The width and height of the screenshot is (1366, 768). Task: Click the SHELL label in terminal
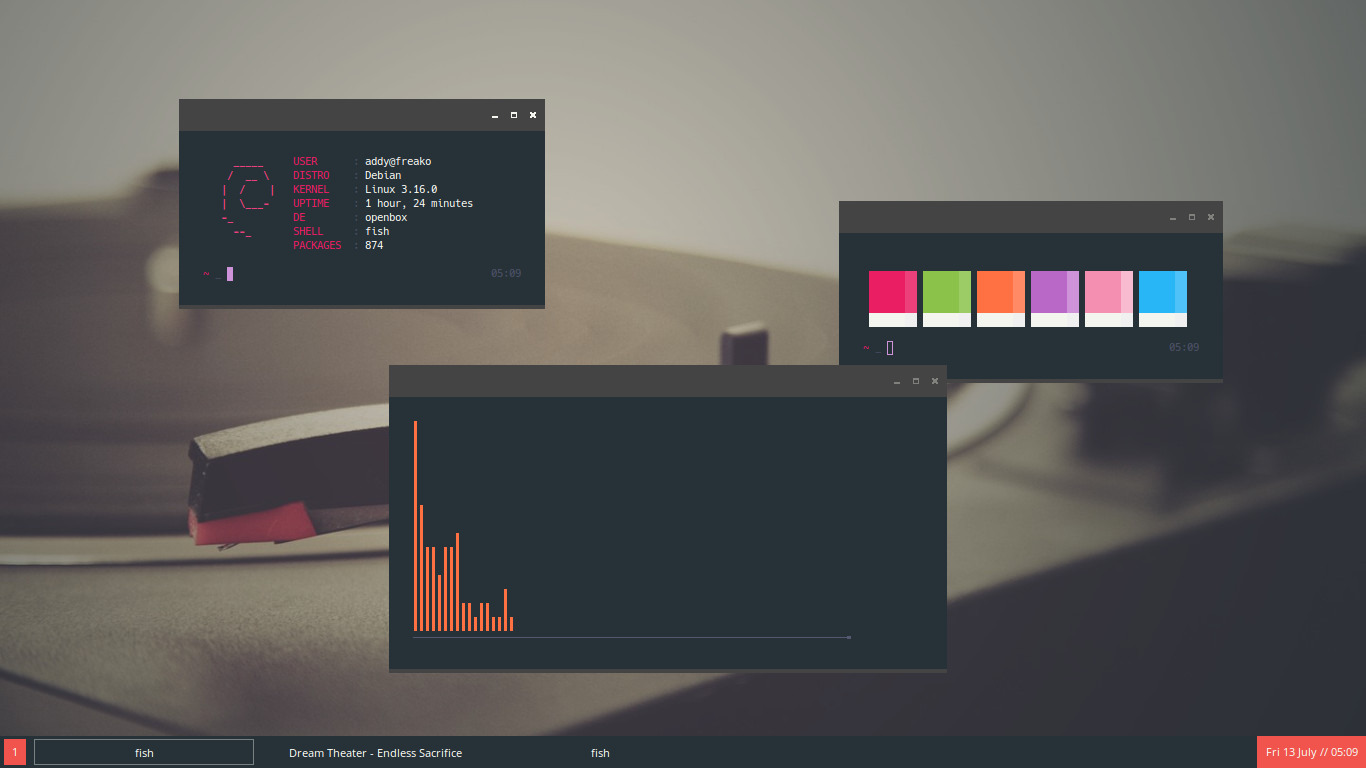308,231
